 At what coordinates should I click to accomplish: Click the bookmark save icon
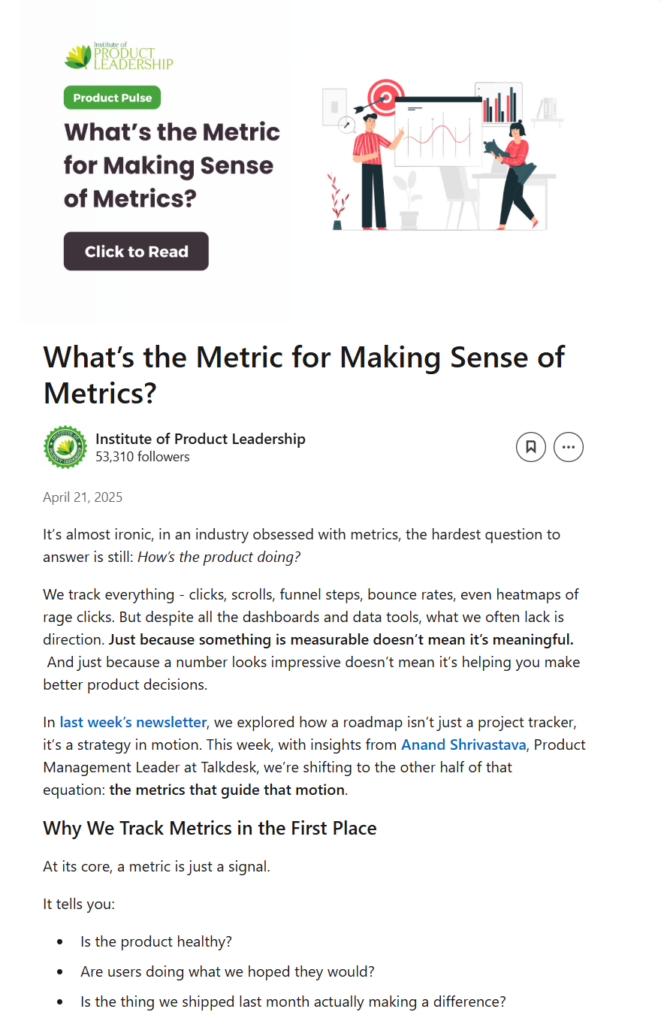pos(531,447)
